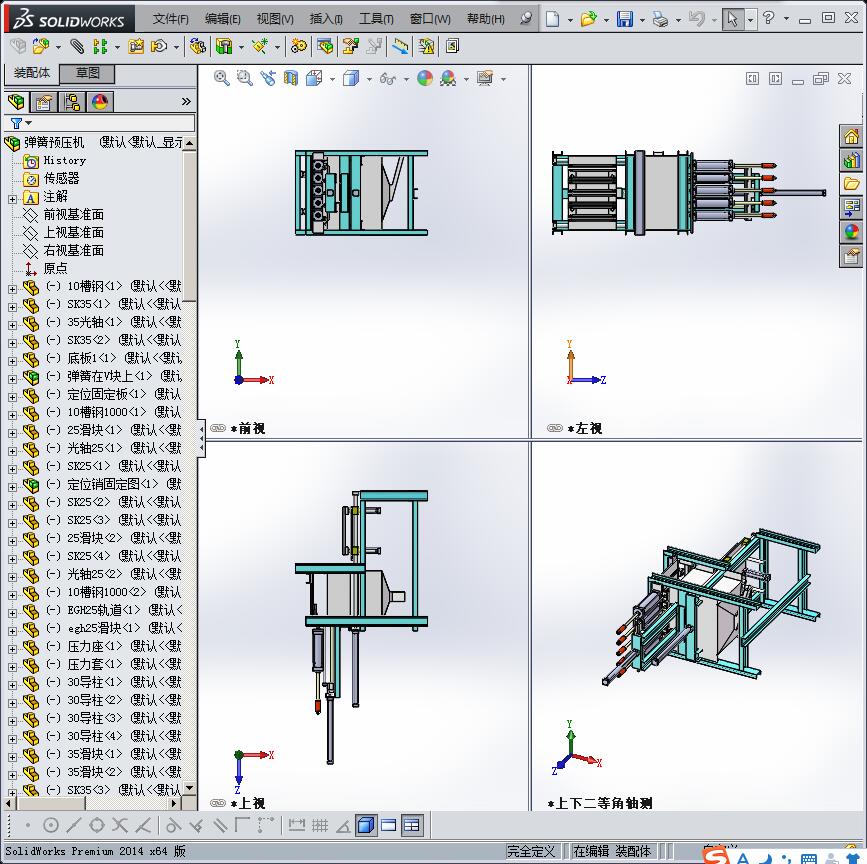Click the Zoom to Area icon

244,78
